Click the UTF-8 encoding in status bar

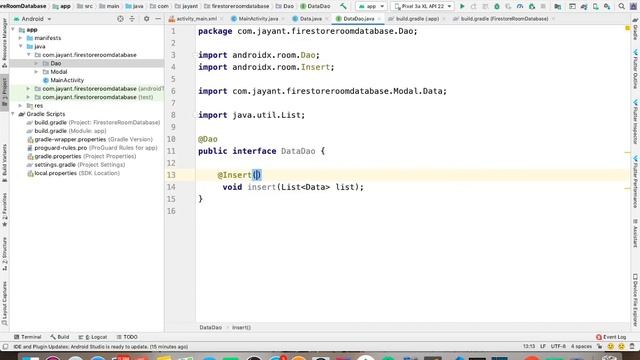pos(558,347)
